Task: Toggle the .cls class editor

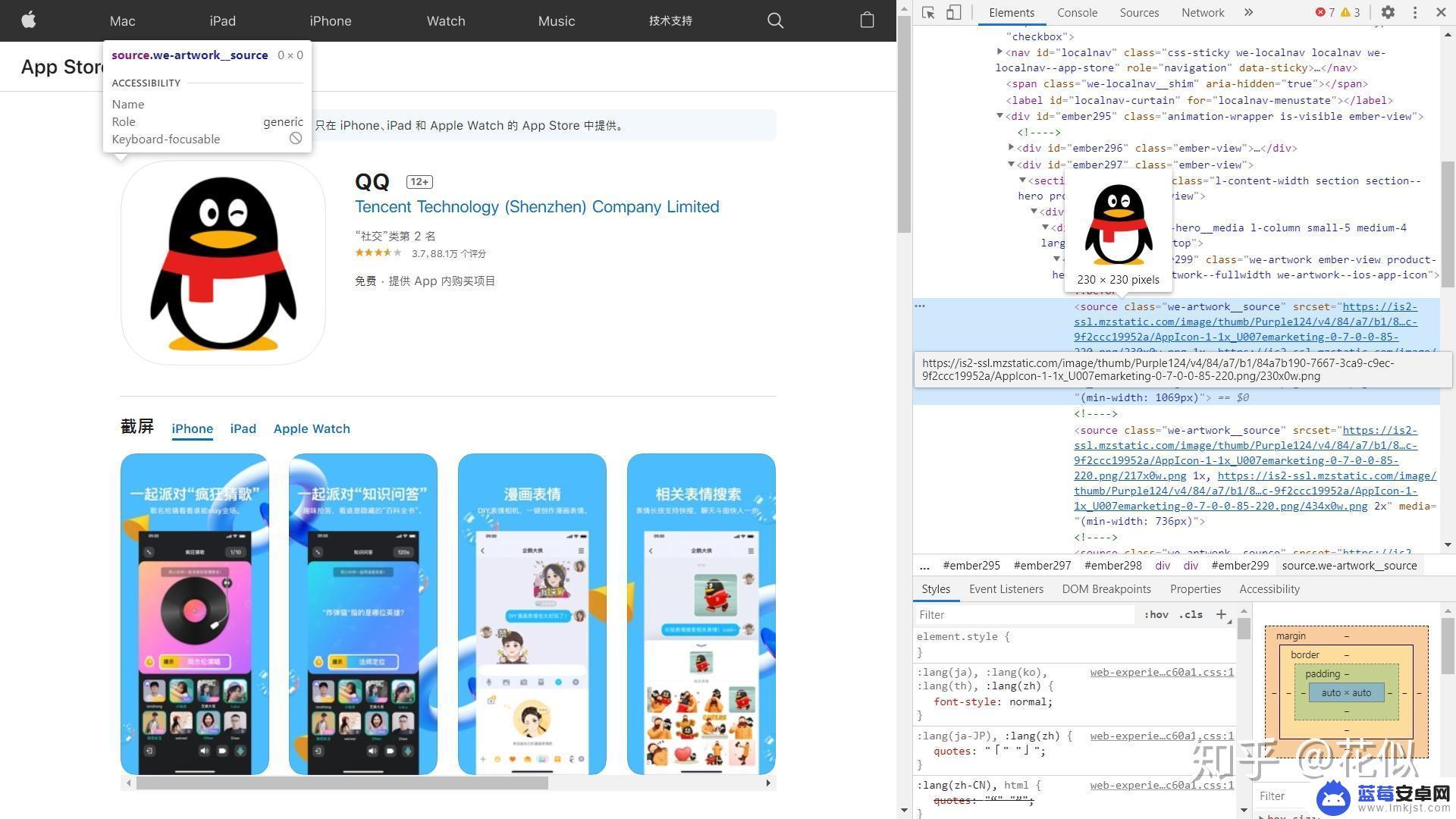Action: pyautogui.click(x=1191, y=614)
